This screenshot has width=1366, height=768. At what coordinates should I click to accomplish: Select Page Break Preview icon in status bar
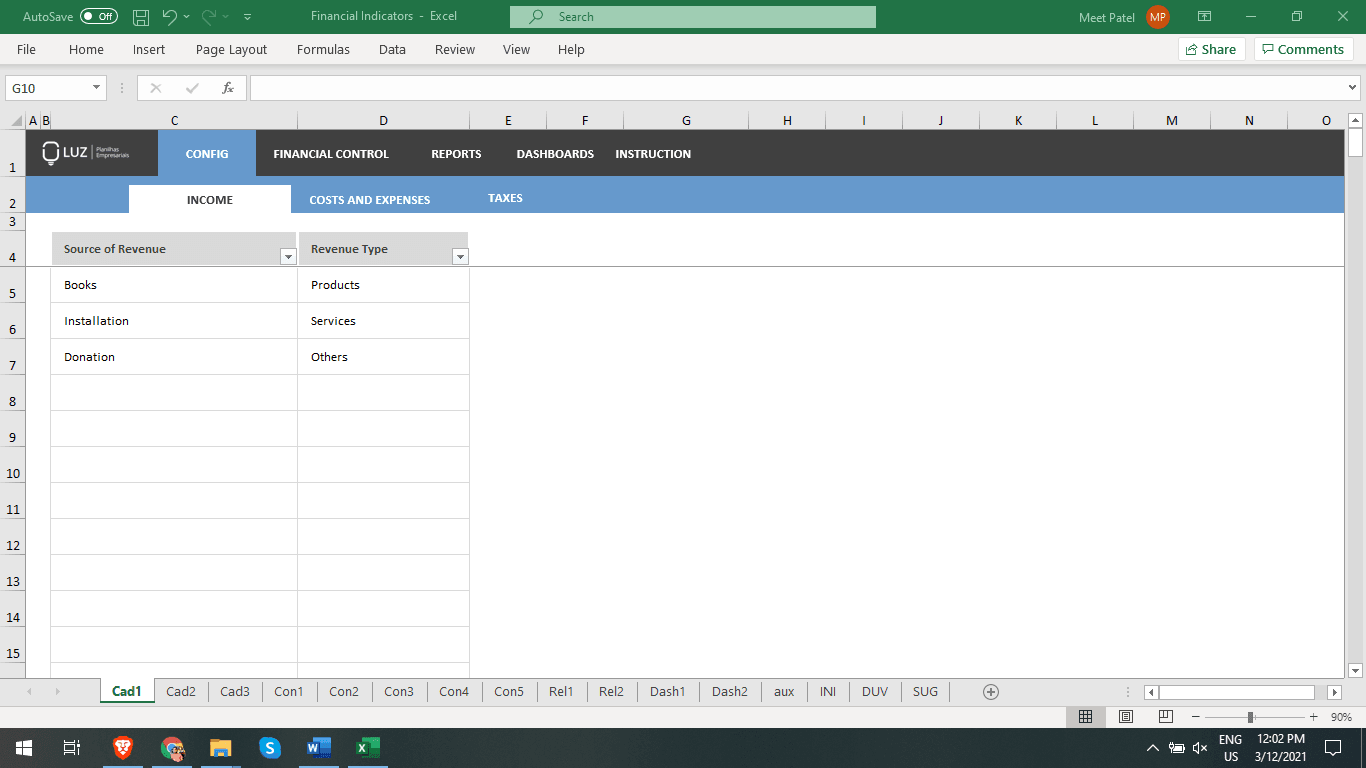point(1165,716)
